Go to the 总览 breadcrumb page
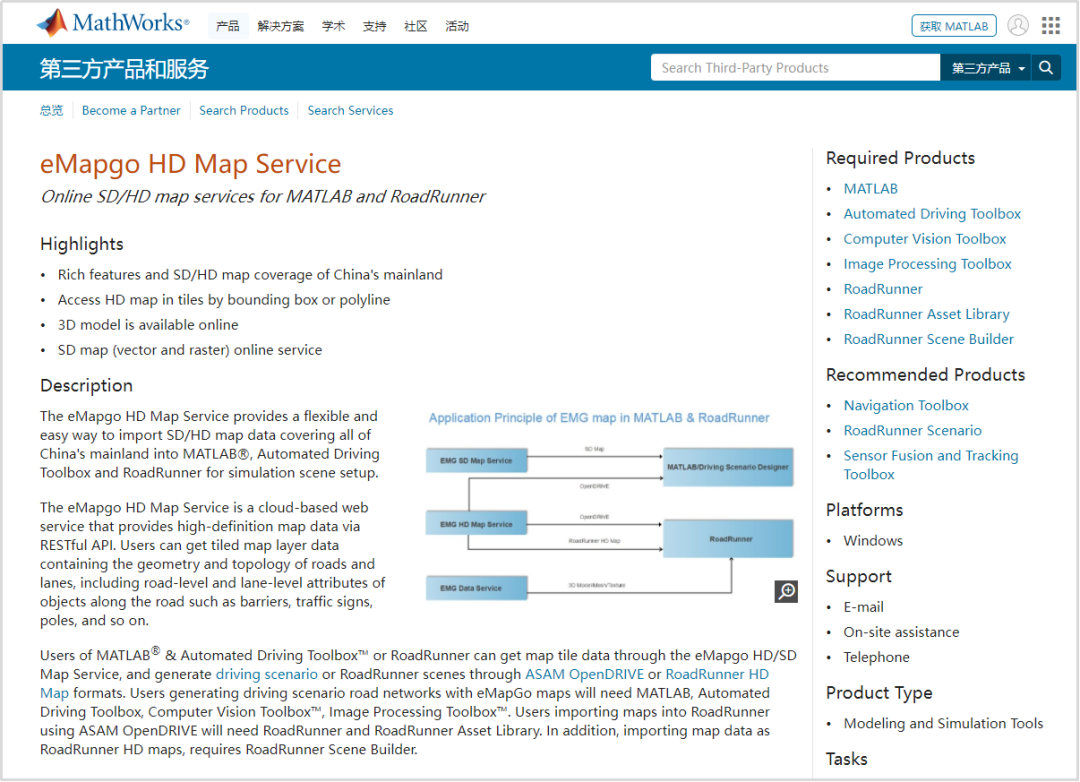Image resolution: width=1080 pixels, height=782 pixels. point(51,110)
